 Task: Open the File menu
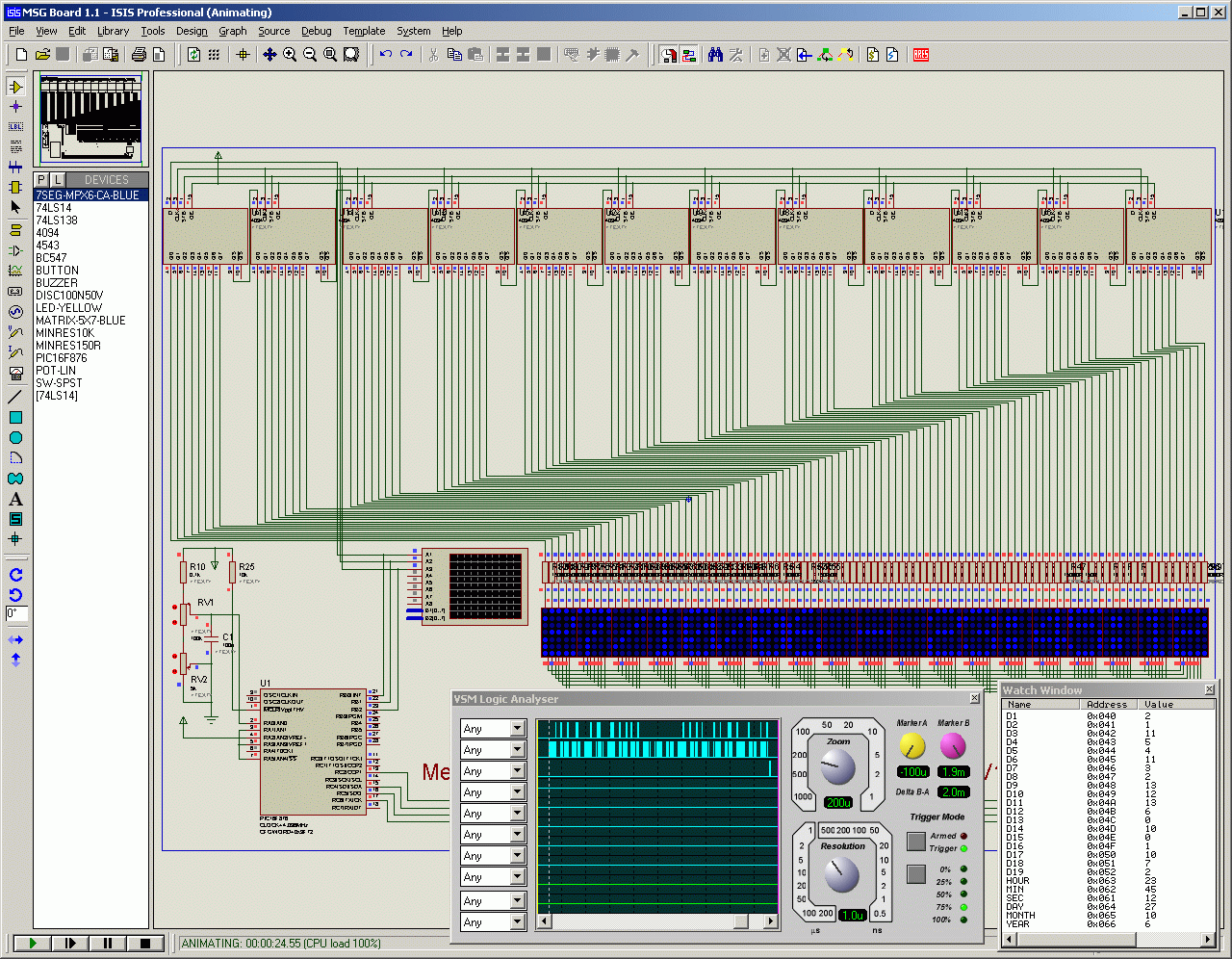16,31
